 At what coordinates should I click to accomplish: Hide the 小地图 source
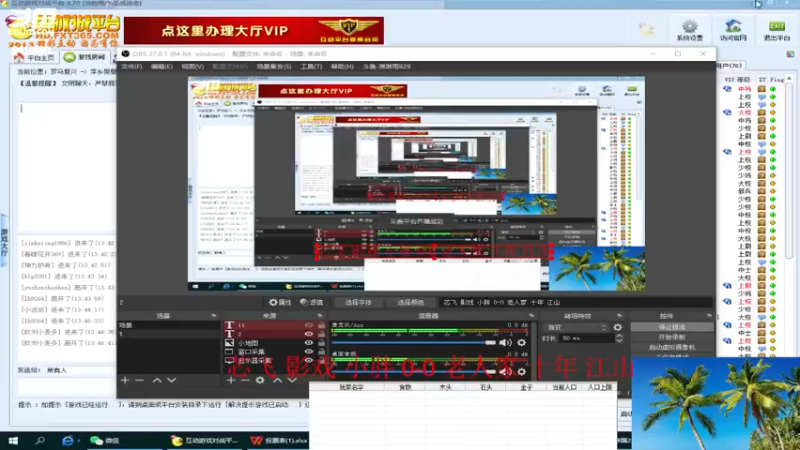(309, 343)
